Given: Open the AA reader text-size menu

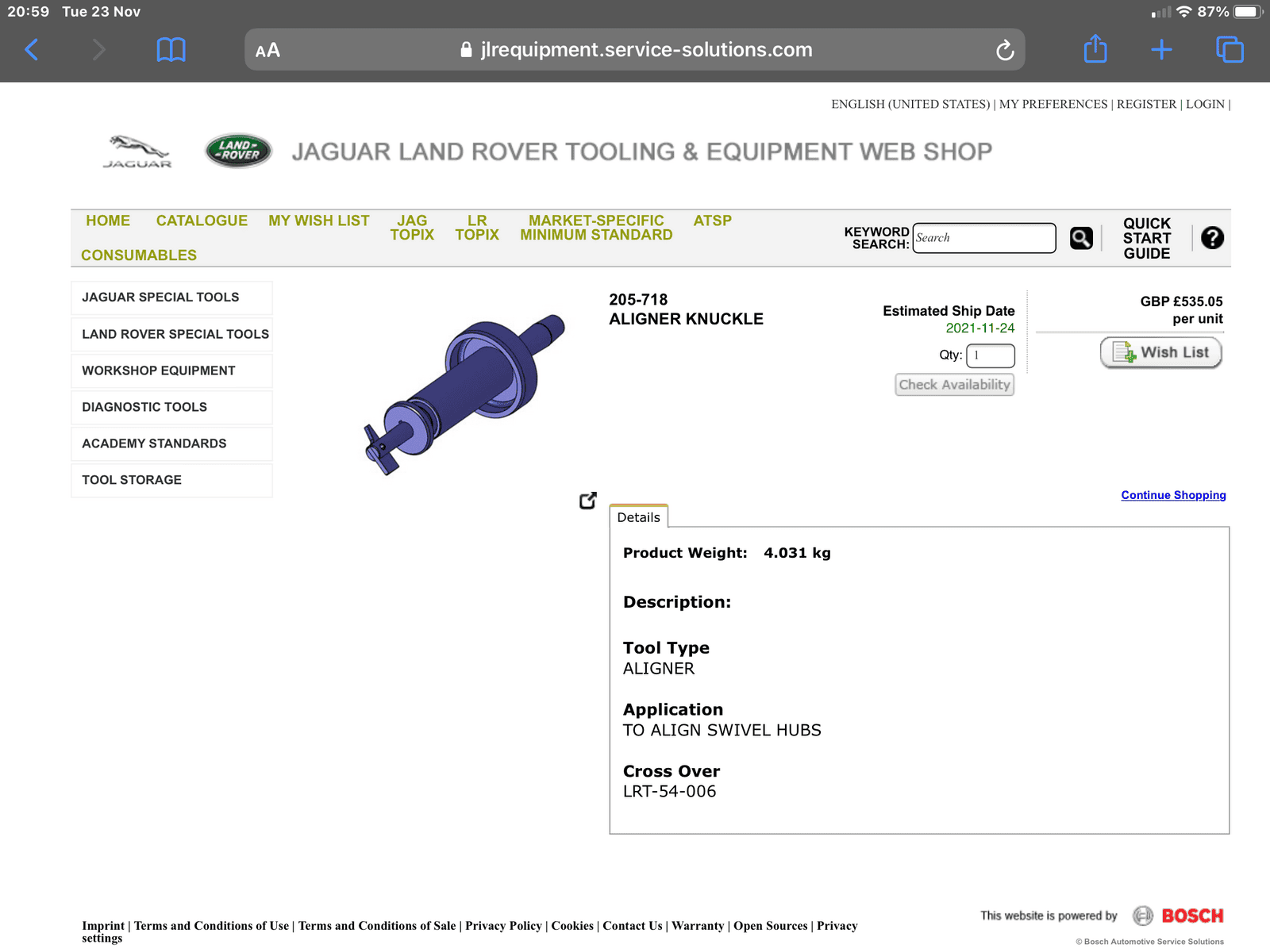Looking at the screenshot, I should 267,50.
